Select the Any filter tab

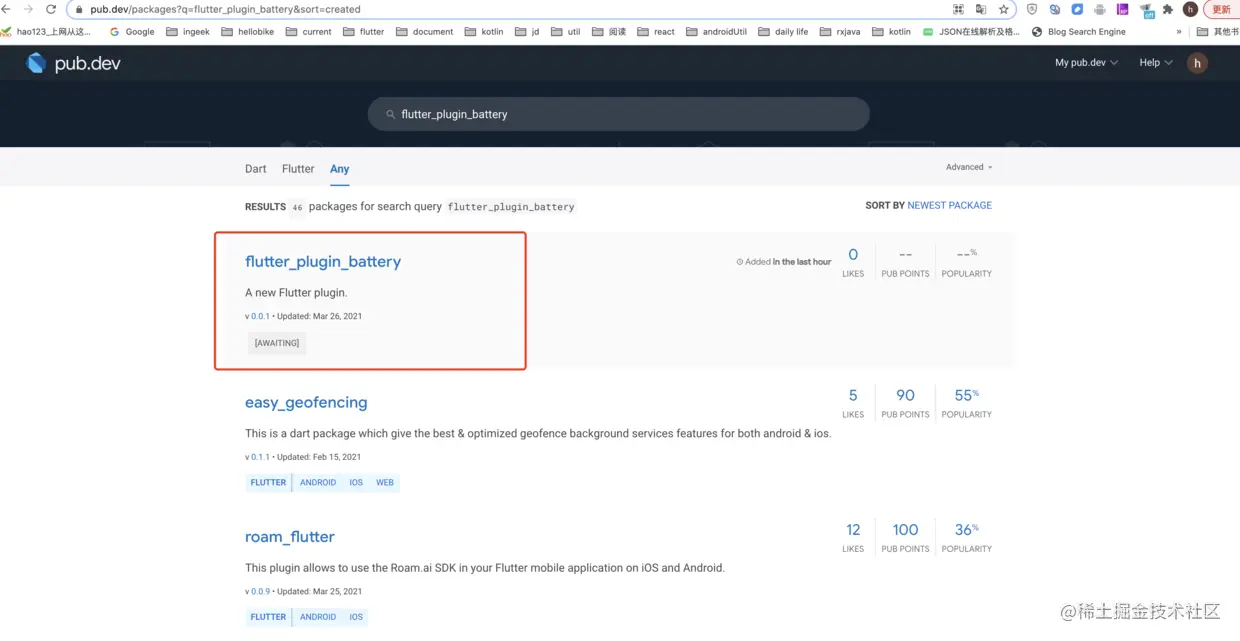tap(340, 169)
